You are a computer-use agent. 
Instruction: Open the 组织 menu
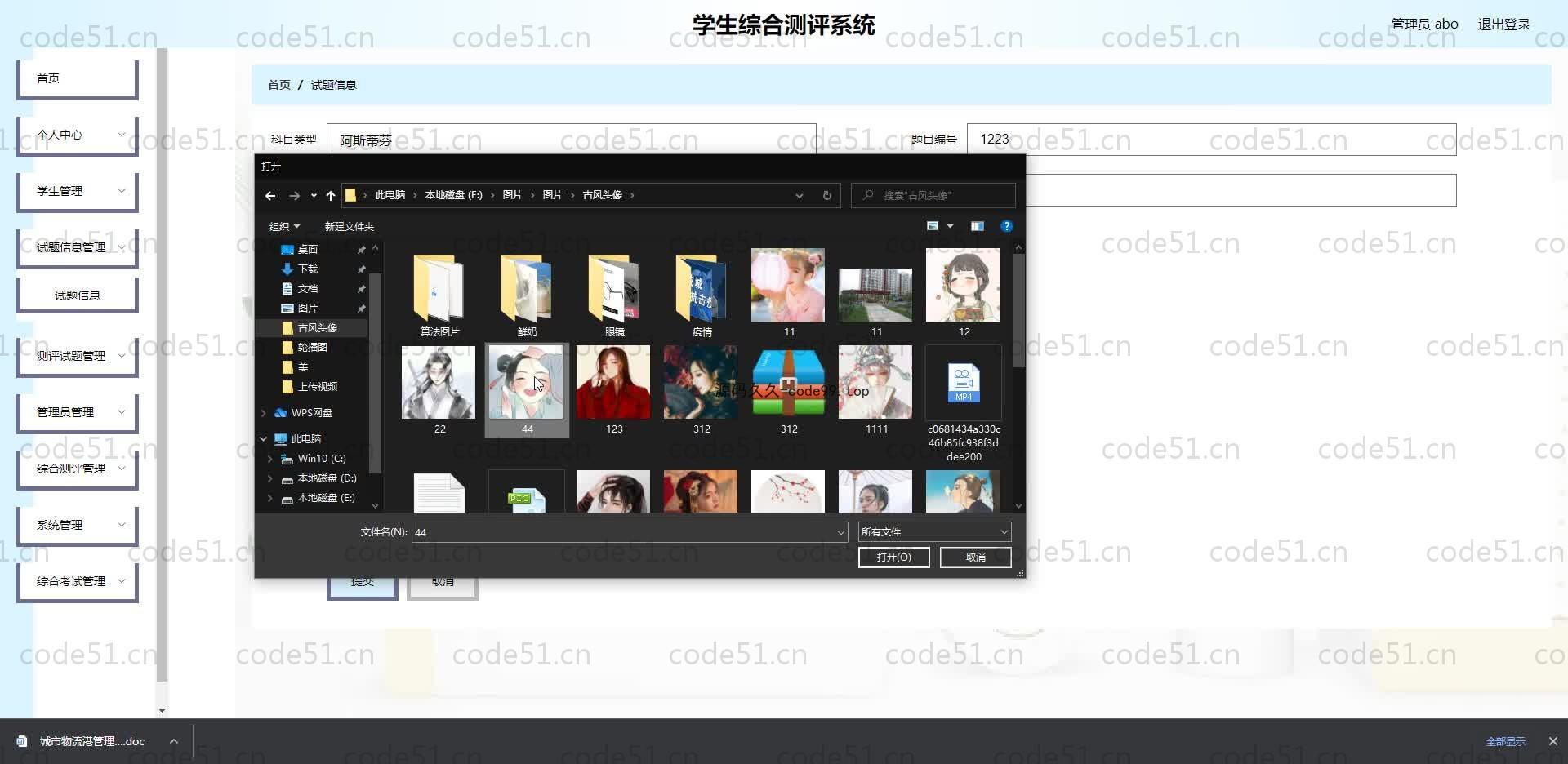tap(284, 226)
